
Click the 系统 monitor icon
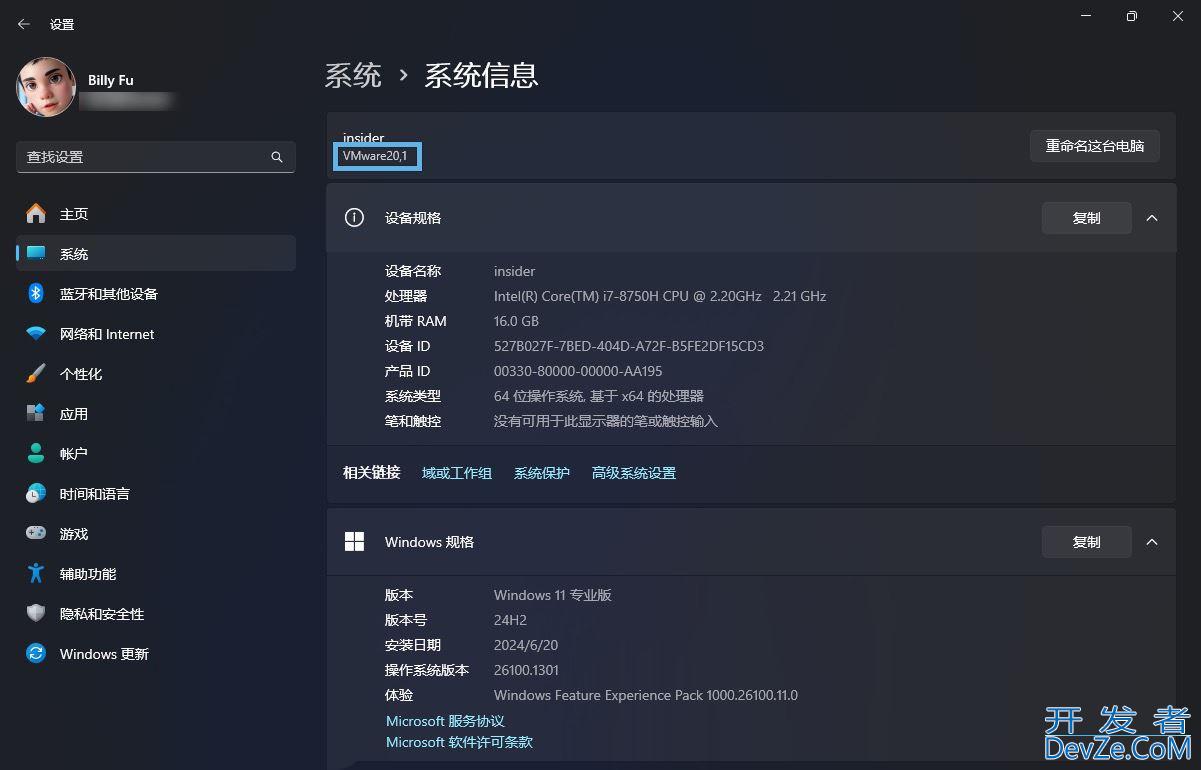tap(36, 253)
